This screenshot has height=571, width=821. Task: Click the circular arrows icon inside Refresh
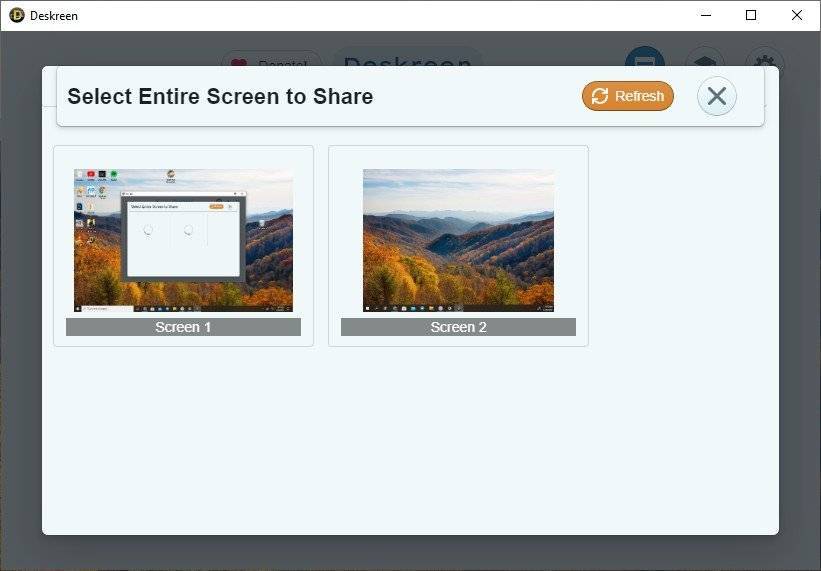pos(600,96)
